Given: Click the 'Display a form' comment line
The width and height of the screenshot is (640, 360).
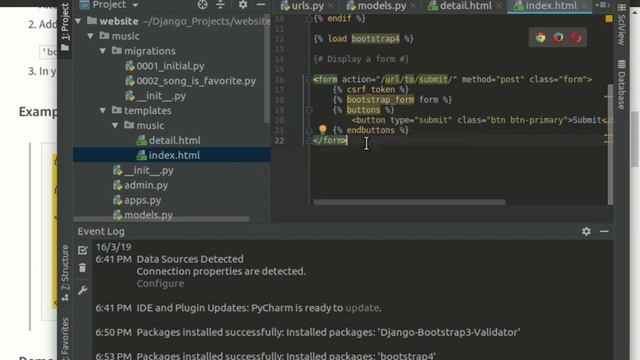Looking at the screenshot, I should [361, 59].
